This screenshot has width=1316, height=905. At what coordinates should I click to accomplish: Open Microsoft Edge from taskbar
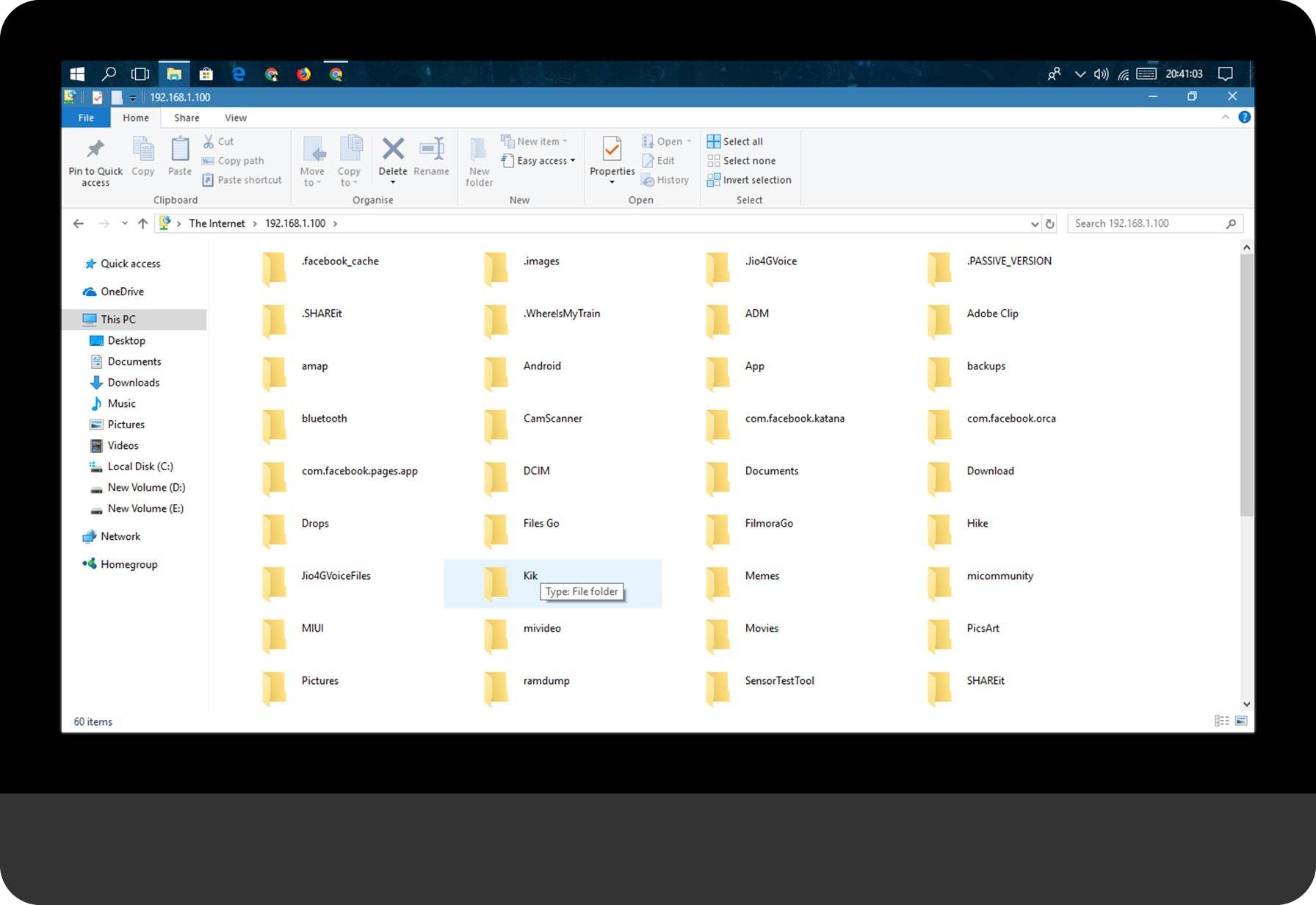point(239,74)
